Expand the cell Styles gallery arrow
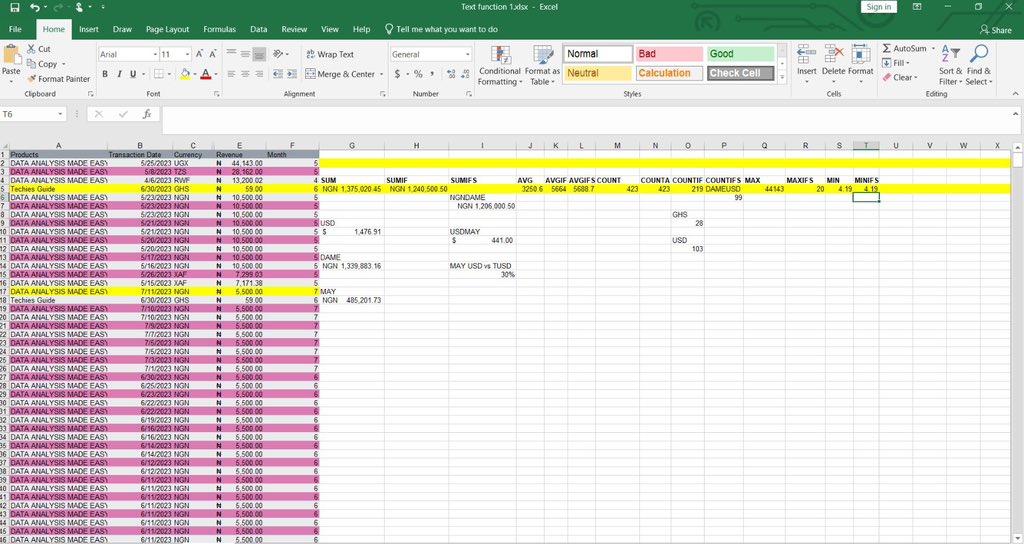This screenshot has width=1024, height=544. pos(782,77)
